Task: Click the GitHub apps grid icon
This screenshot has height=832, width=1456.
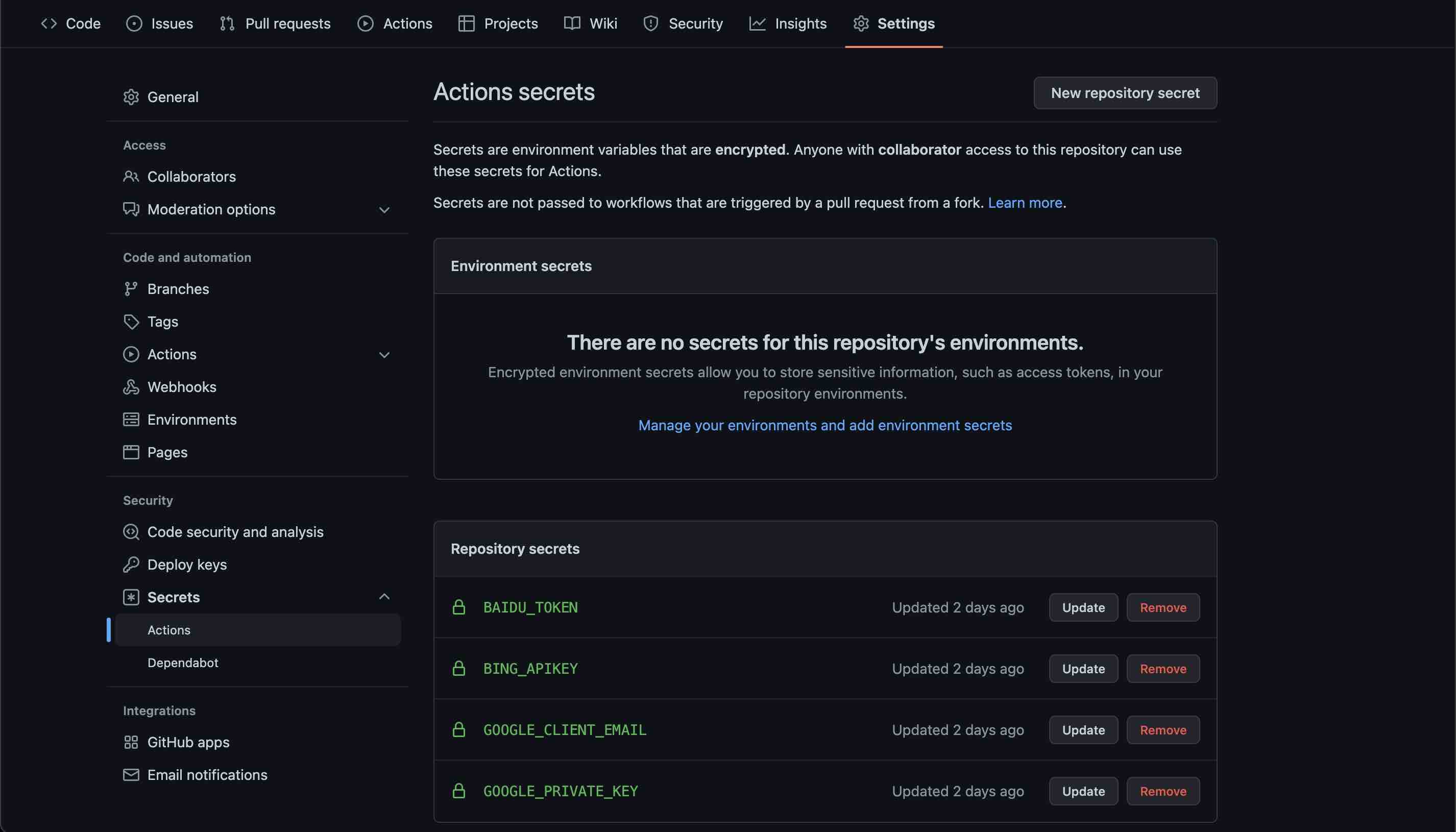Action: (x=131, y=742)
